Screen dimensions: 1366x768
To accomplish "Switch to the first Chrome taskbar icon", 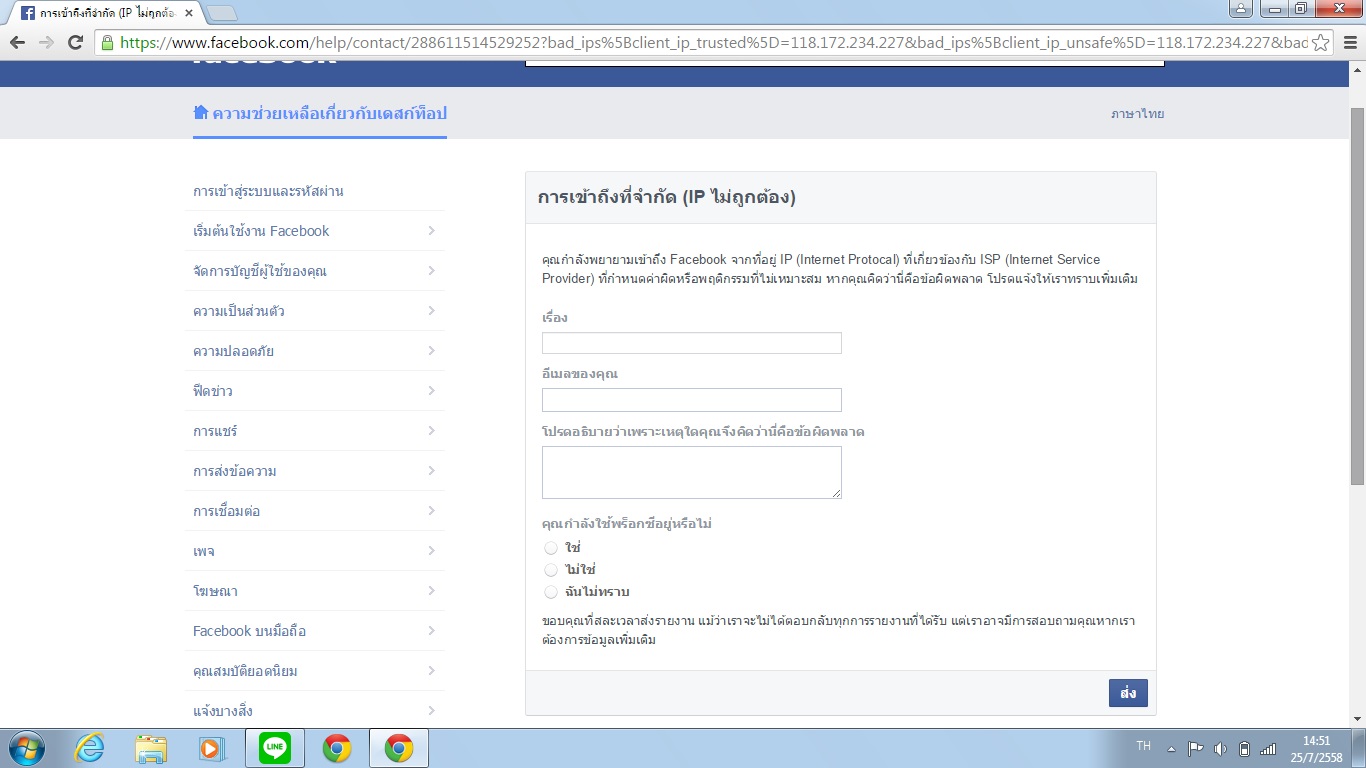I will 337,748.
